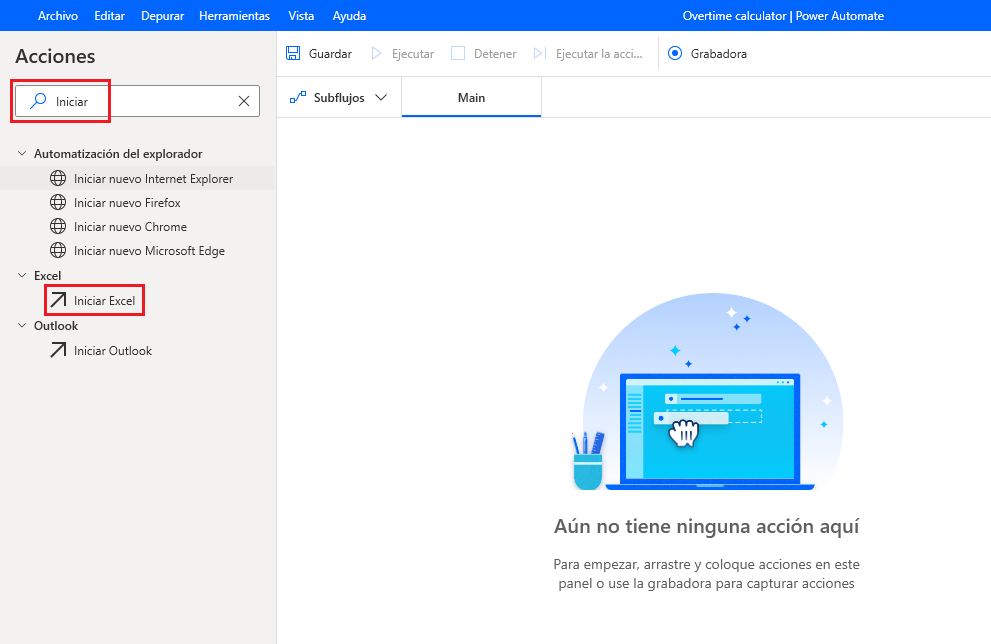
Task: Select Iniciar nuevo Firefox globe icon
Action: (58, 202)
